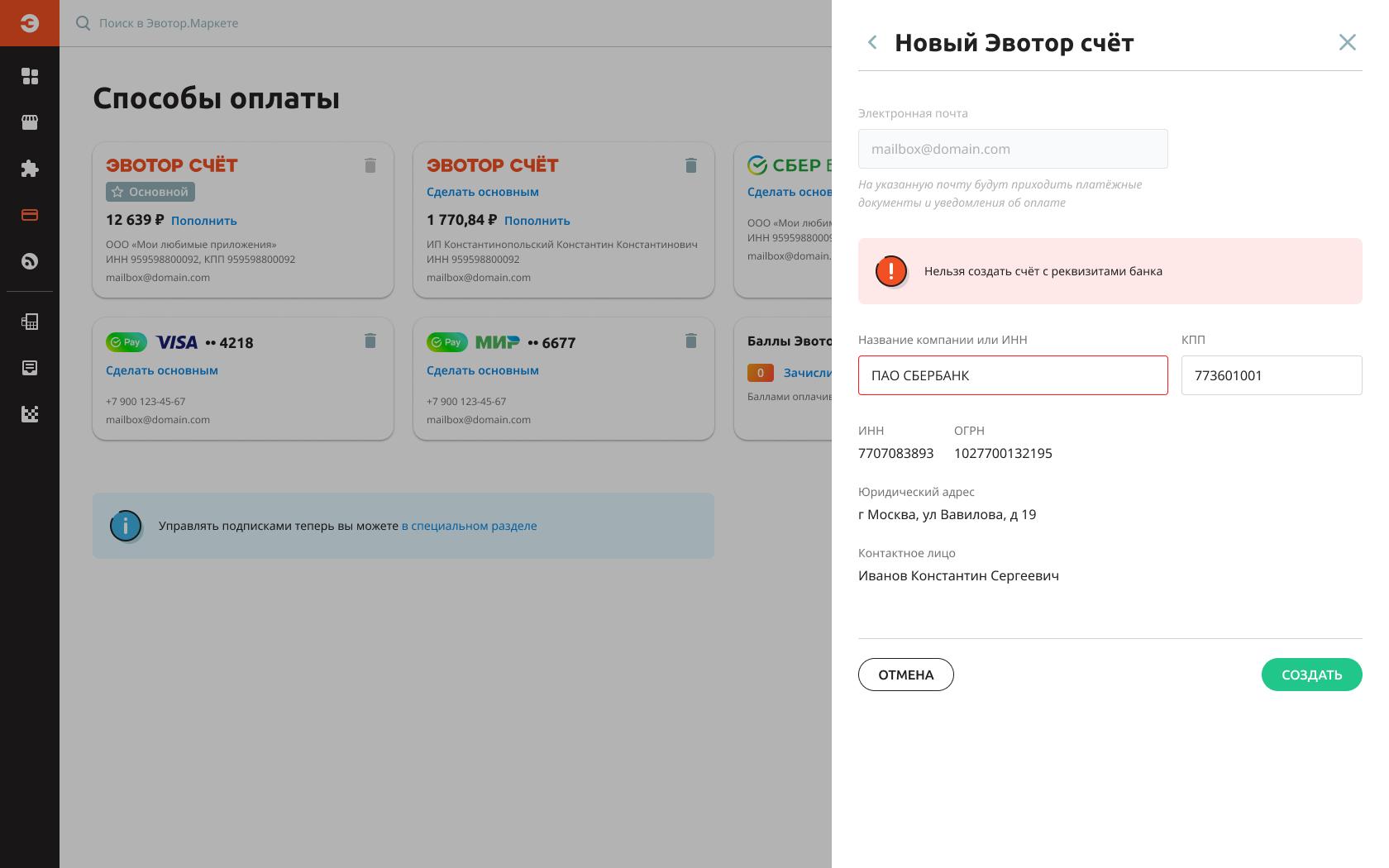Click the Evotor logo in the sidebar

[30, 23]
